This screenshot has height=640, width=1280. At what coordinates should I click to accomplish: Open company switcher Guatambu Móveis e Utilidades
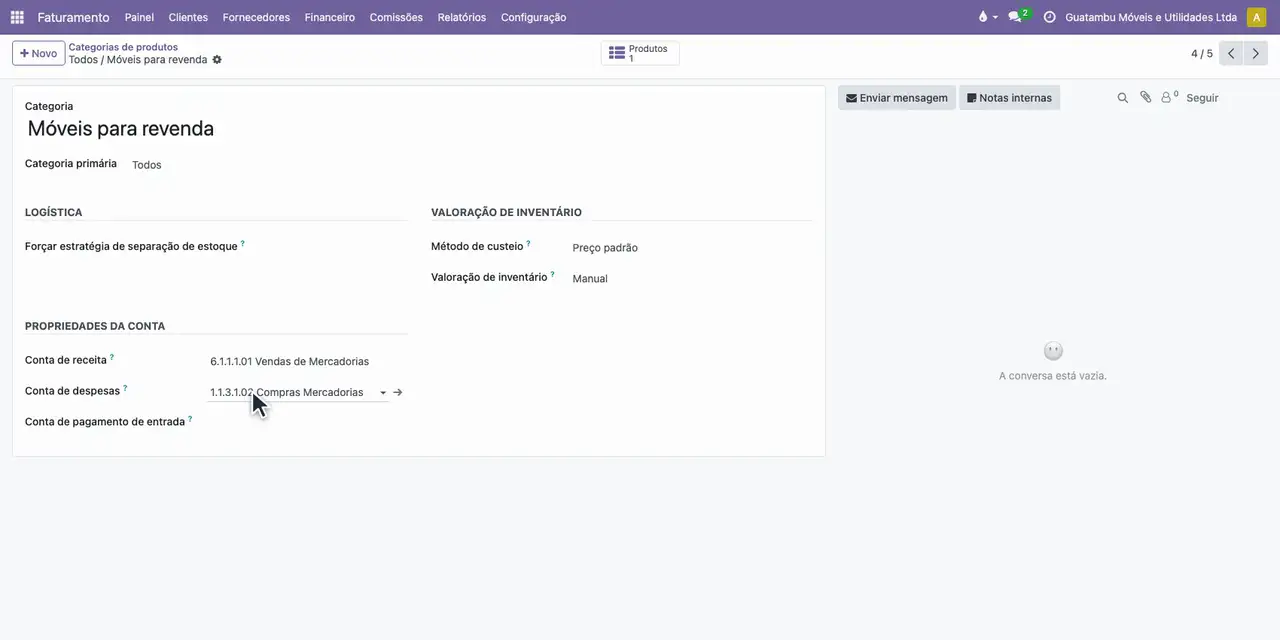(1151, 17)
